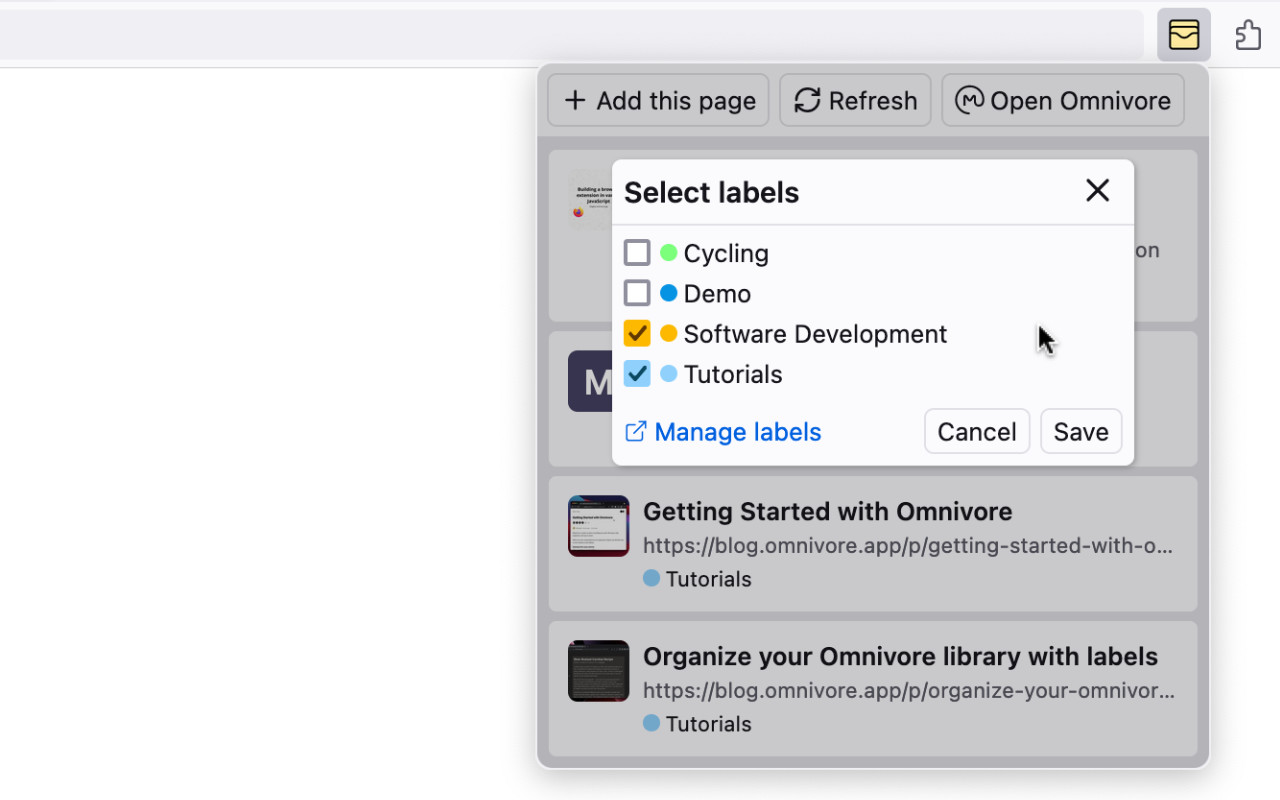Click the orange Software Development color dot
The height and width of the screenshot is (800, 1280).
pyautogui.click(x=669, y=333)
